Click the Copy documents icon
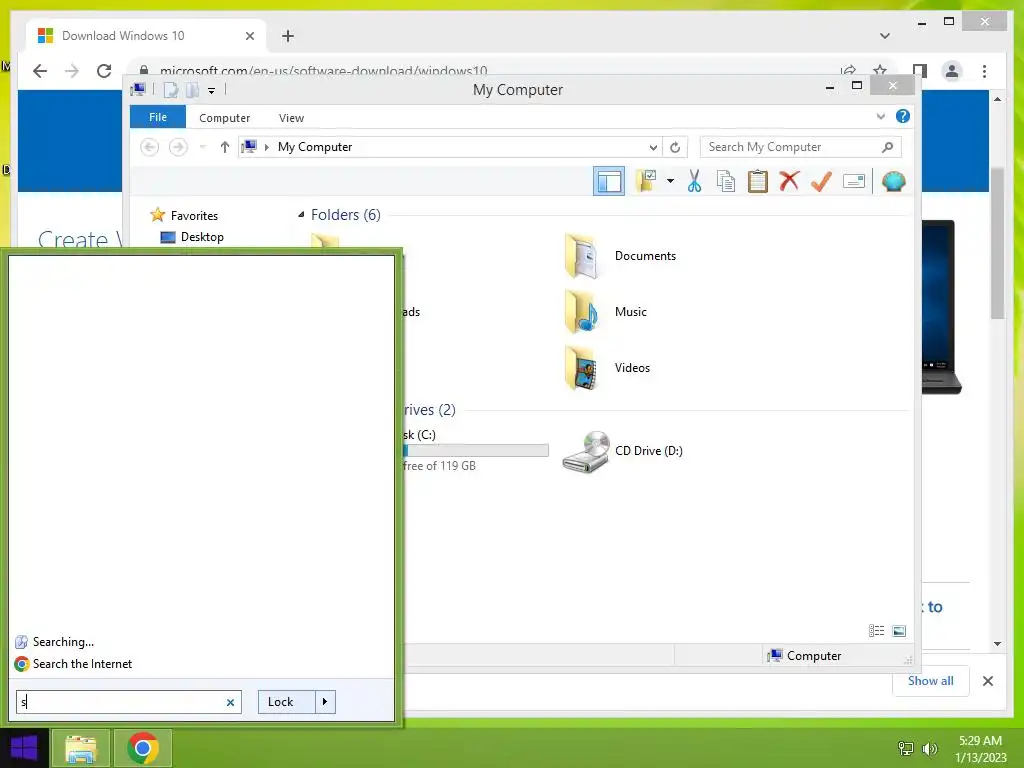This screenshot has width=1024, height=768. click(726, 181)
